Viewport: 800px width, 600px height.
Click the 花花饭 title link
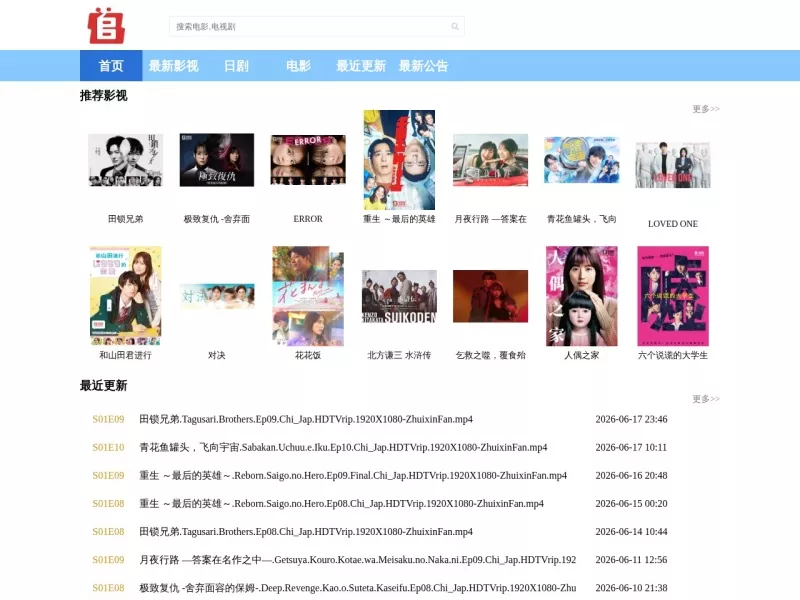click(x=308, y=355)
